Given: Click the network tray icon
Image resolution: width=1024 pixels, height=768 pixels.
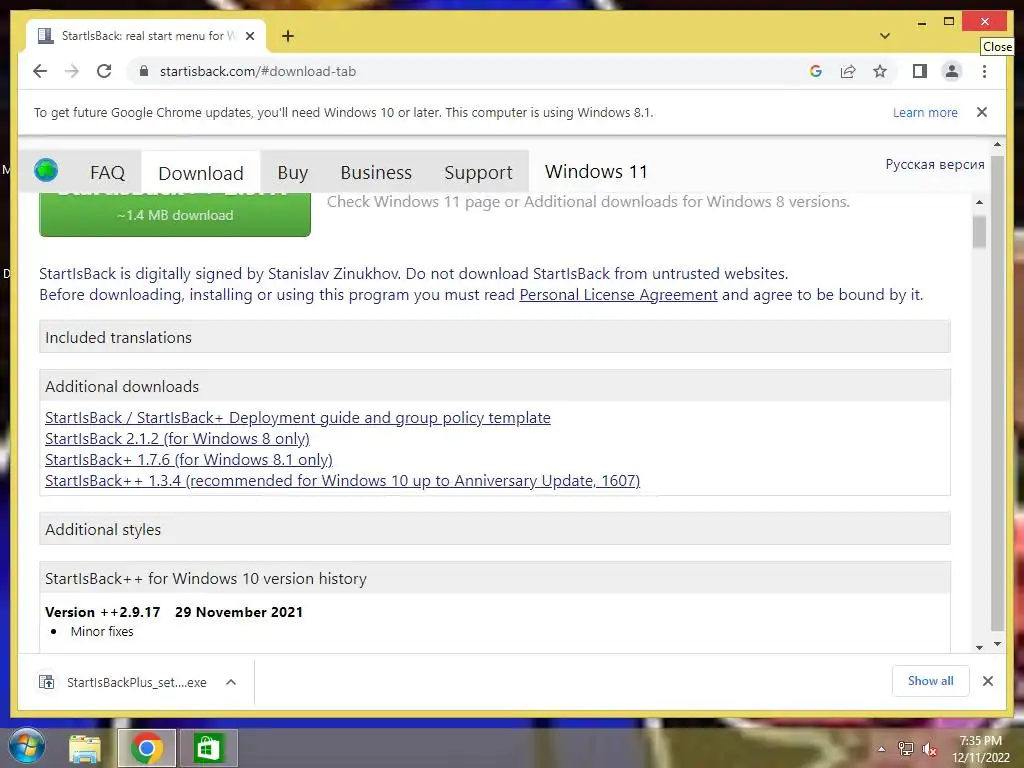Looking at the screenshot, I should (906, 749).
